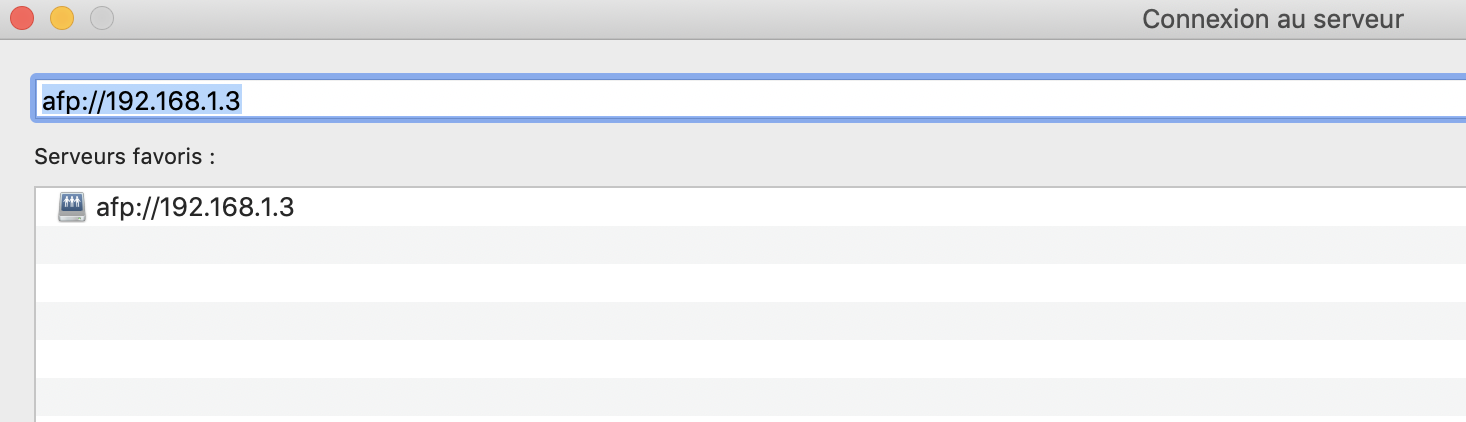Click the highlighted afp://192.168.1.3 text in address field
The image size is (1466, 422).
141,100
